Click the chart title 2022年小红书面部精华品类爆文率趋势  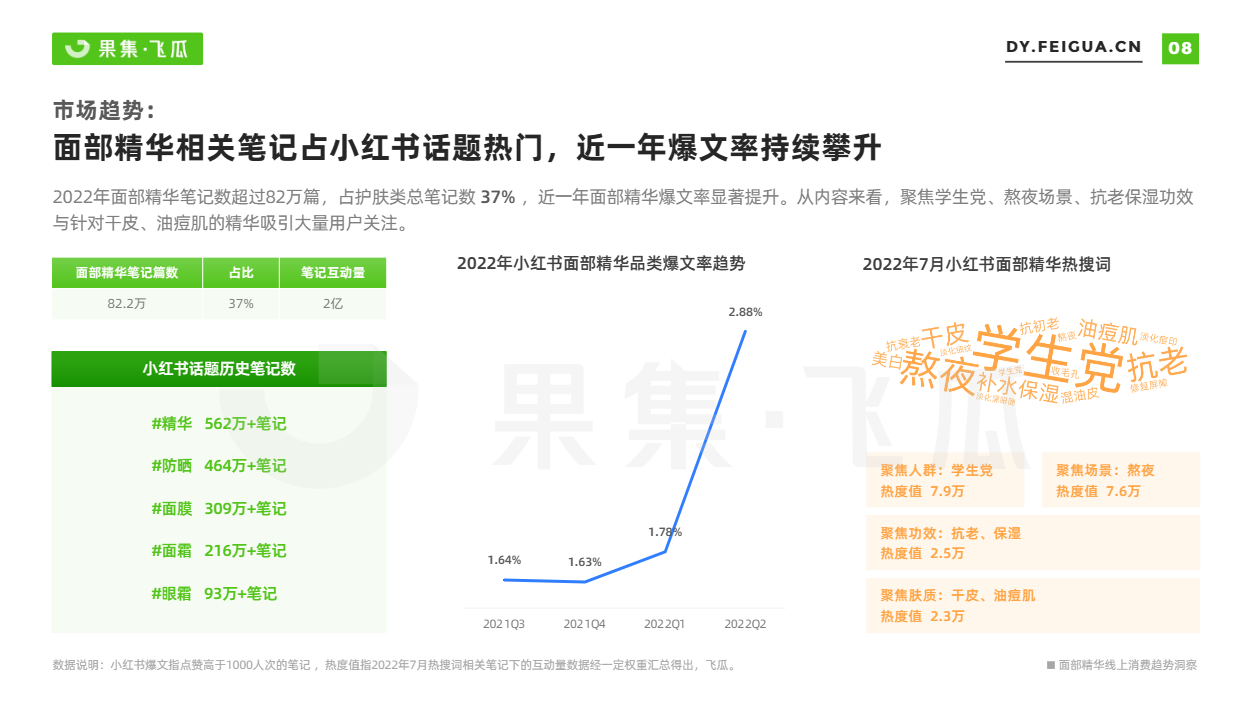[x=601, y=264]
